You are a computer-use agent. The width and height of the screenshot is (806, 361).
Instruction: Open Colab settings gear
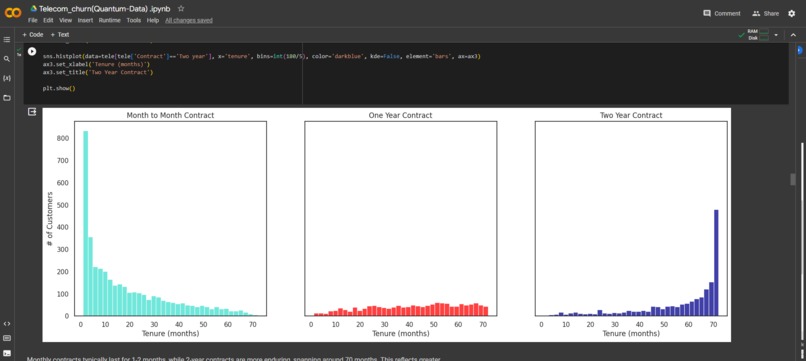[x=792, y=13]
